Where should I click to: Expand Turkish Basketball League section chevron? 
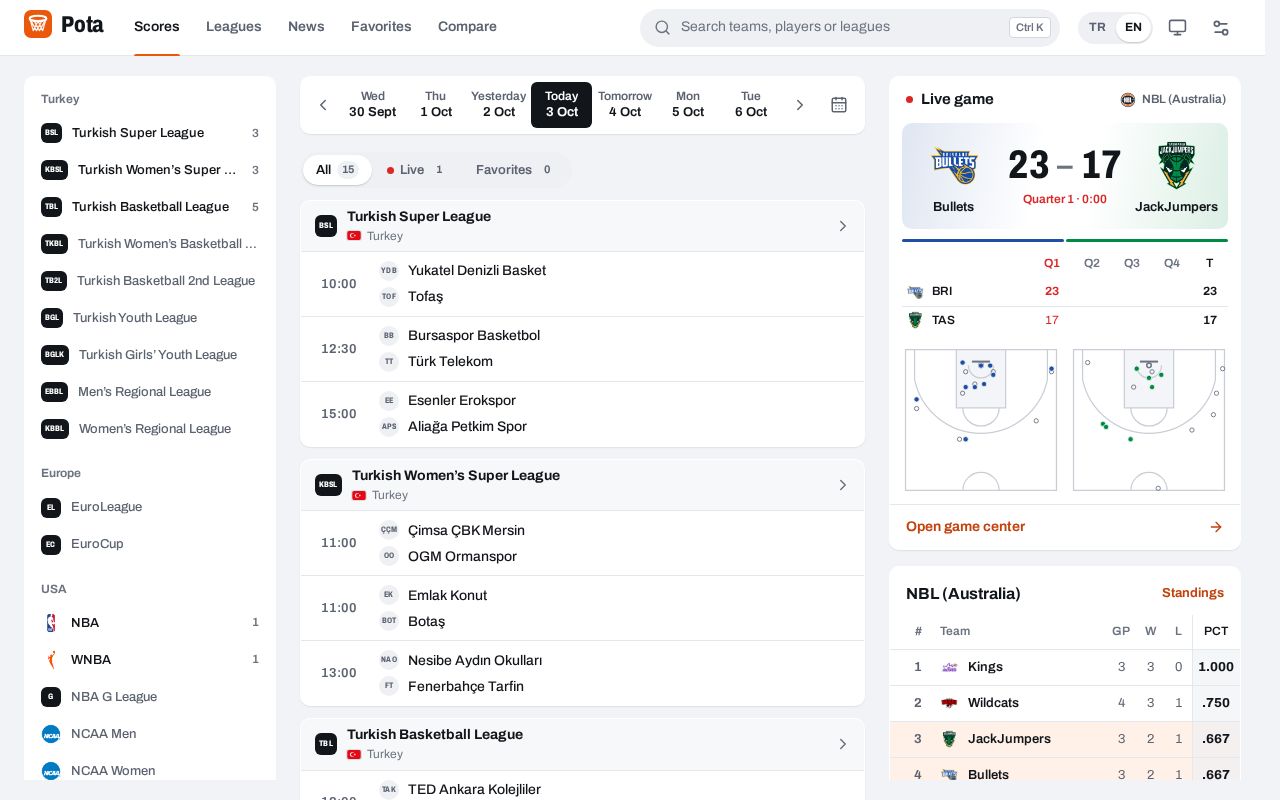point(842,744)
